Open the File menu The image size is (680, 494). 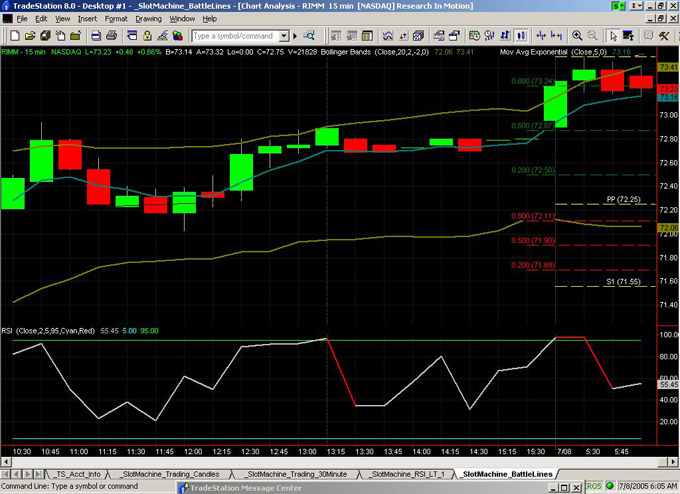point(22,19)
